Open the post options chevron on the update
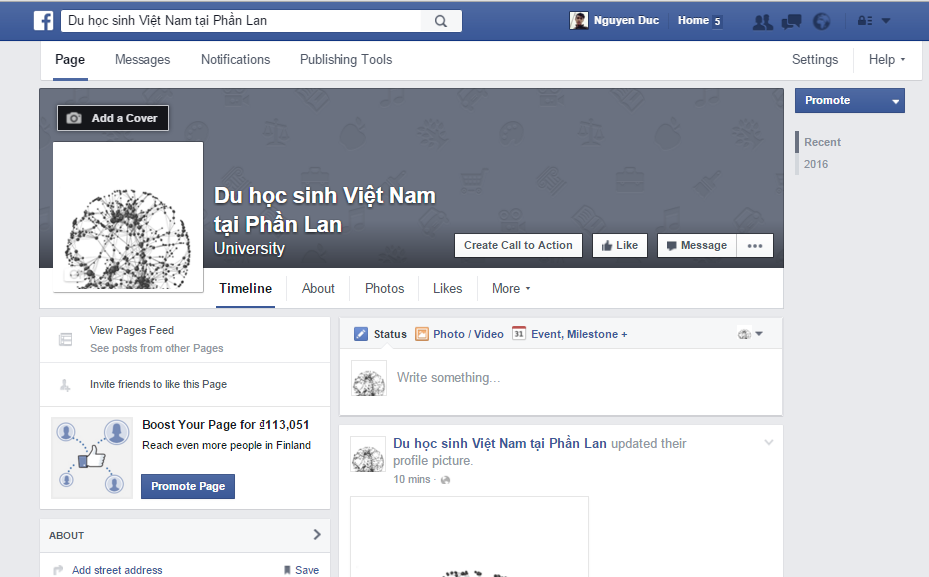The height and width of the screenshot is (577, 929). 768,443
